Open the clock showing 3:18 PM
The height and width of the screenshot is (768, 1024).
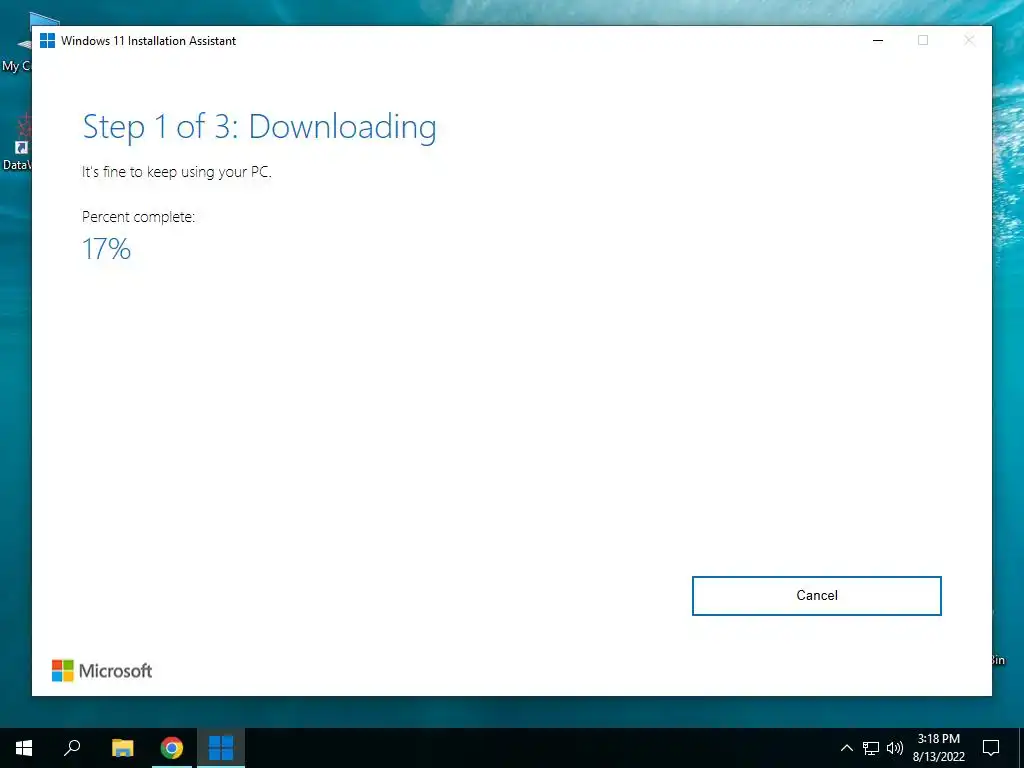(x=938, y=748)
